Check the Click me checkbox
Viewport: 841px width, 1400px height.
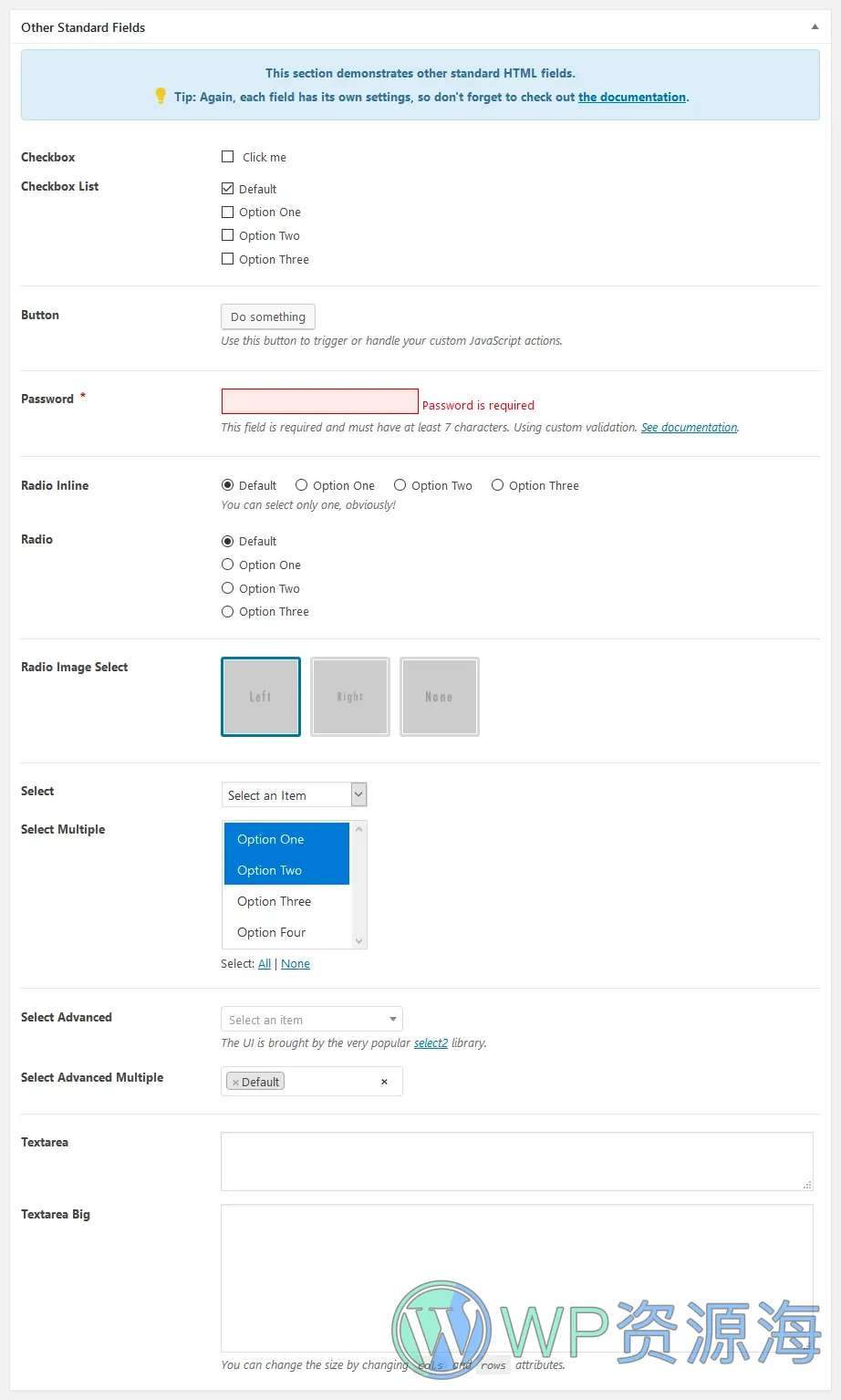click(227, 156)
